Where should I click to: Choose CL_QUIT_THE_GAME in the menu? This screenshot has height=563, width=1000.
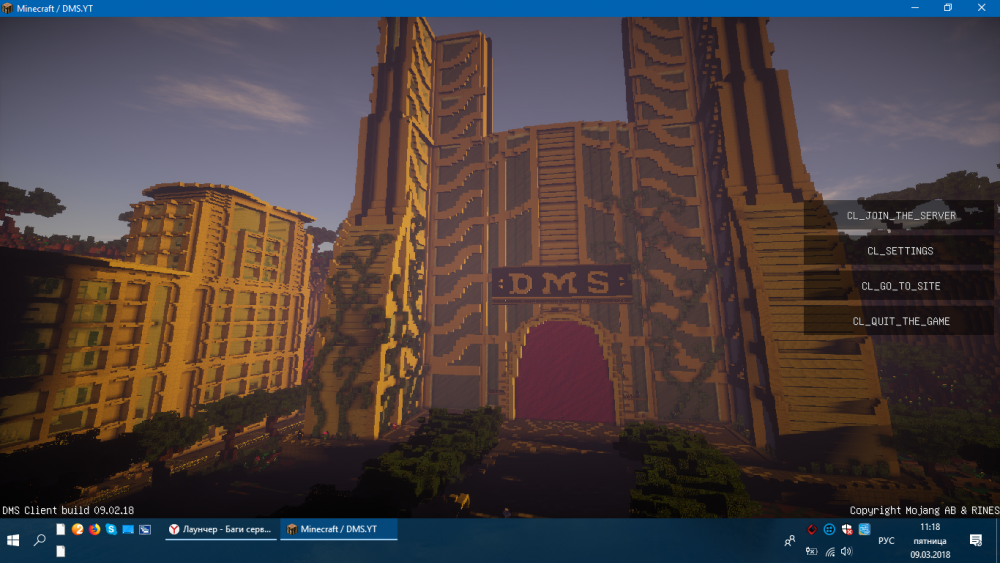899,321
